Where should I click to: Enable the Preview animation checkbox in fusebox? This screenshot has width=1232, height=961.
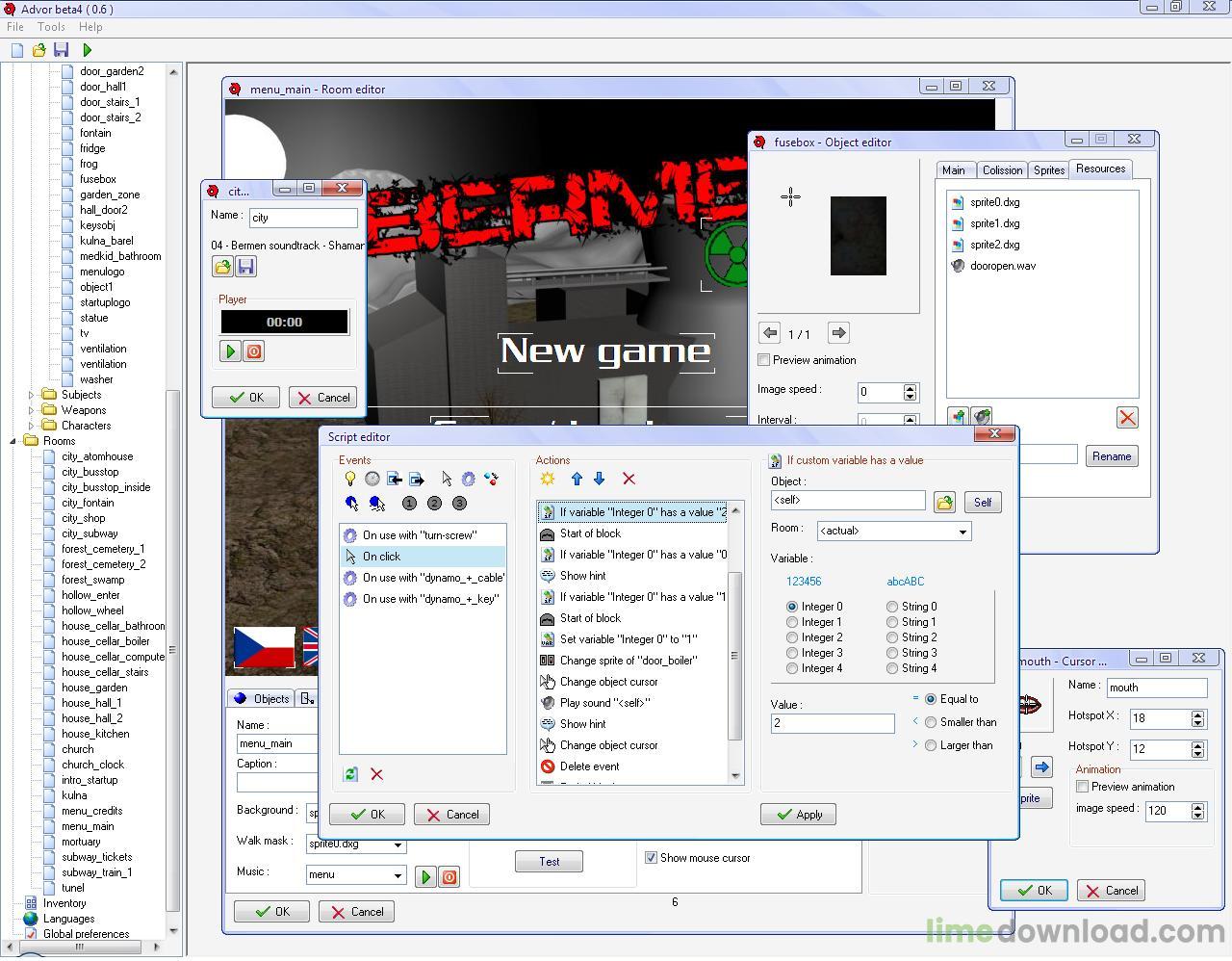[764, 360]
